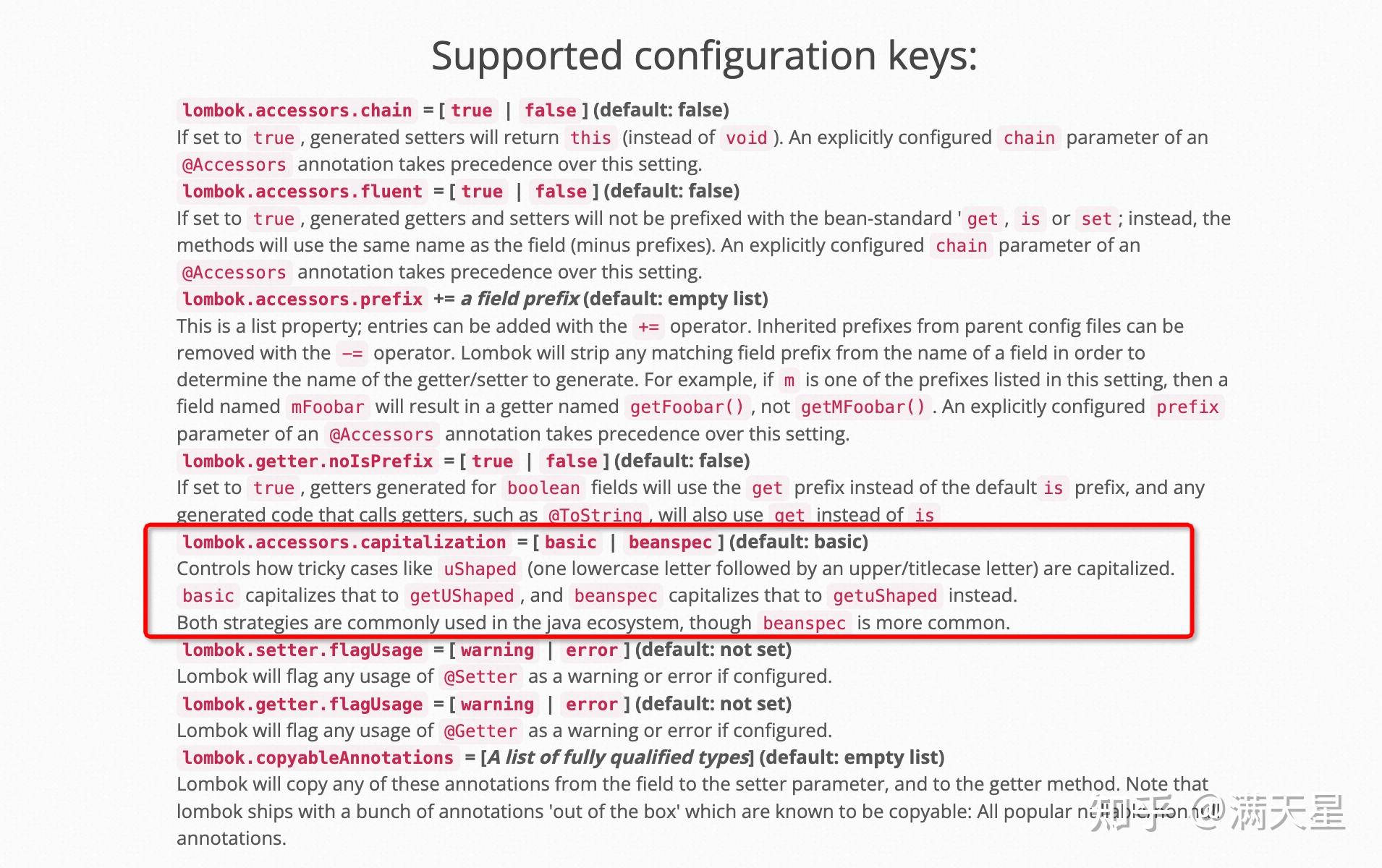Click the lombok.copyableAnnotations config key
Image resolution: width=1382 pixels, height=868 pixels.
pyautogui.click(x=318, y=757)
